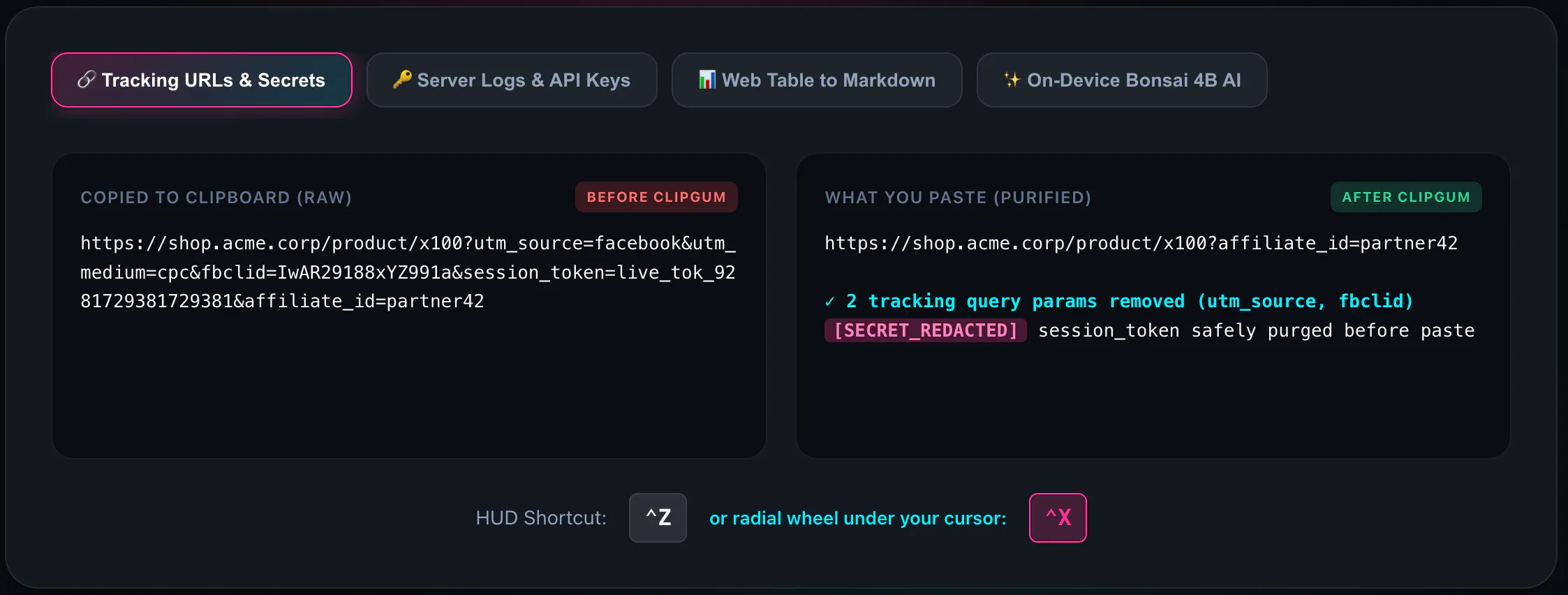The height and width of the screenshot is (595, 1568).
Task: Click the raw URL text in the clipboard panel
Action: click(408, 272)
